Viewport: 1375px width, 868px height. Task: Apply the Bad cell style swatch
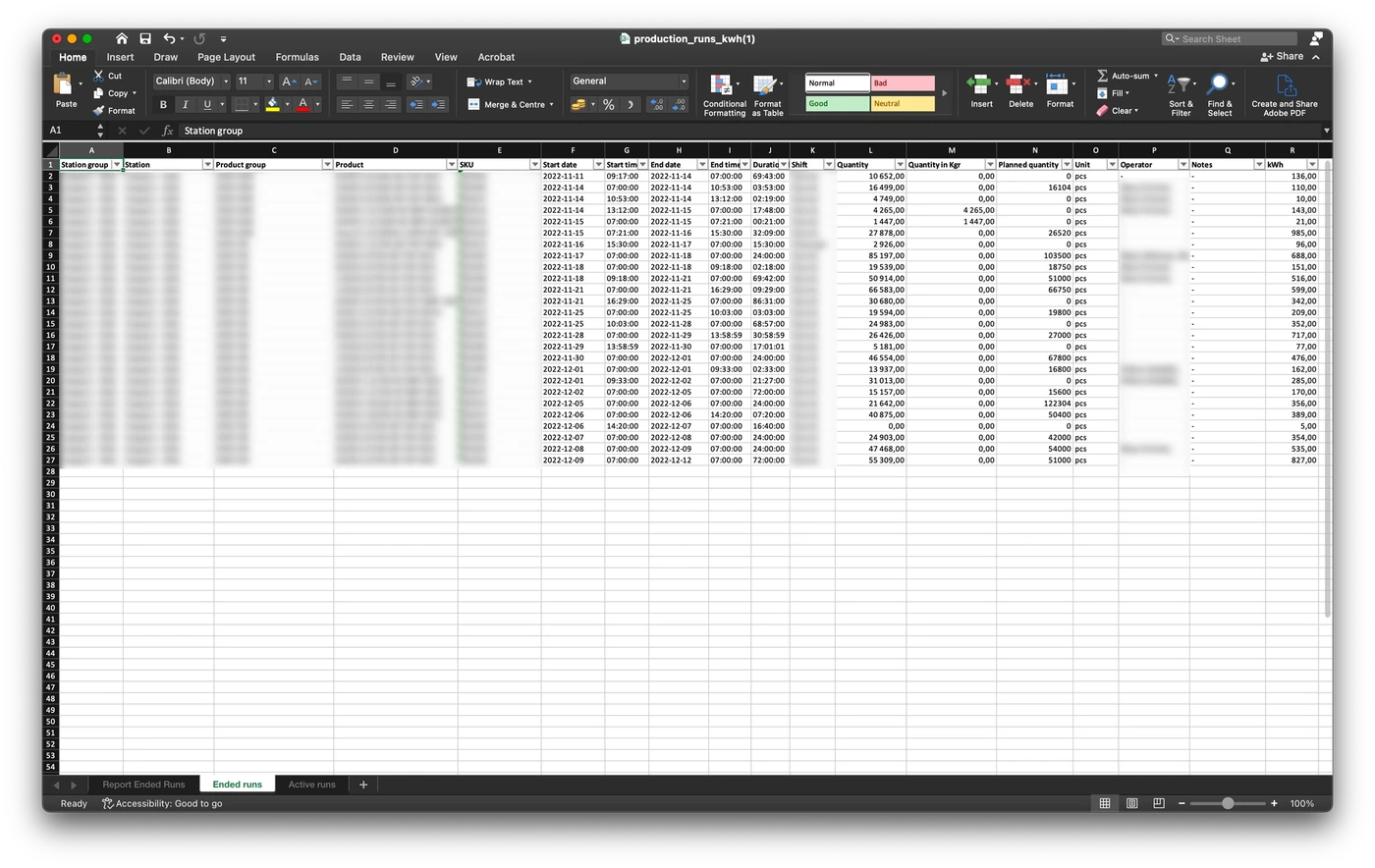coord(903,83)
